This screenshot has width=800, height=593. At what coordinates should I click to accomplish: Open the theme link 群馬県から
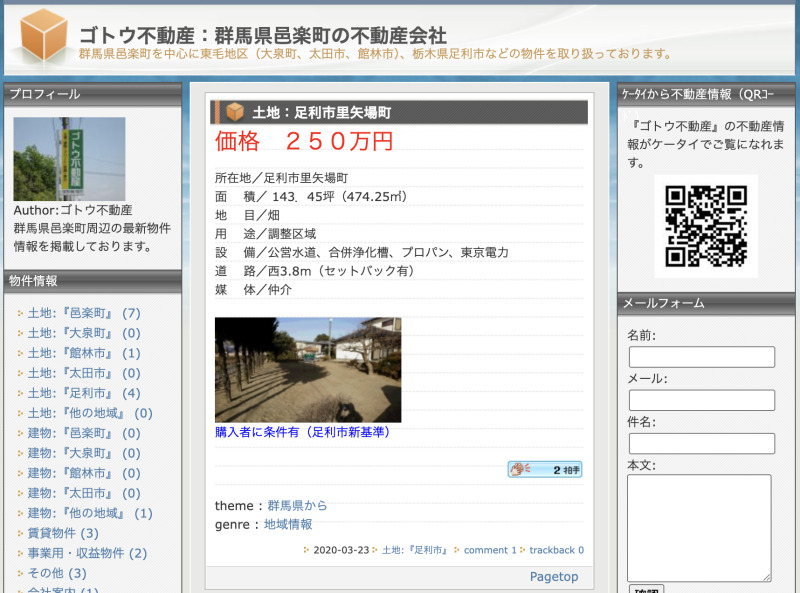[297, 506]
